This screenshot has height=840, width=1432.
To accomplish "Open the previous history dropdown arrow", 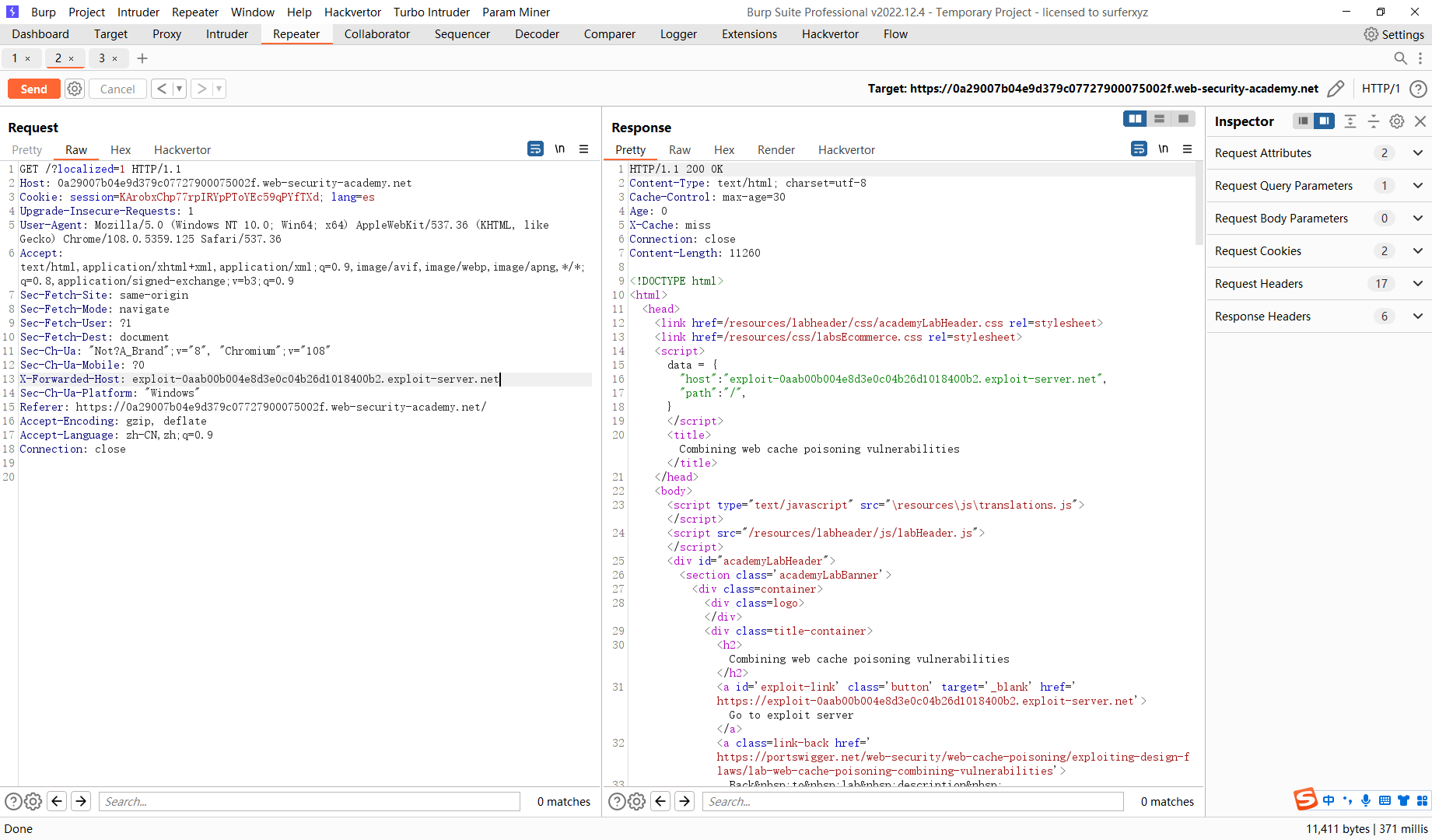I will pos(179,89).
